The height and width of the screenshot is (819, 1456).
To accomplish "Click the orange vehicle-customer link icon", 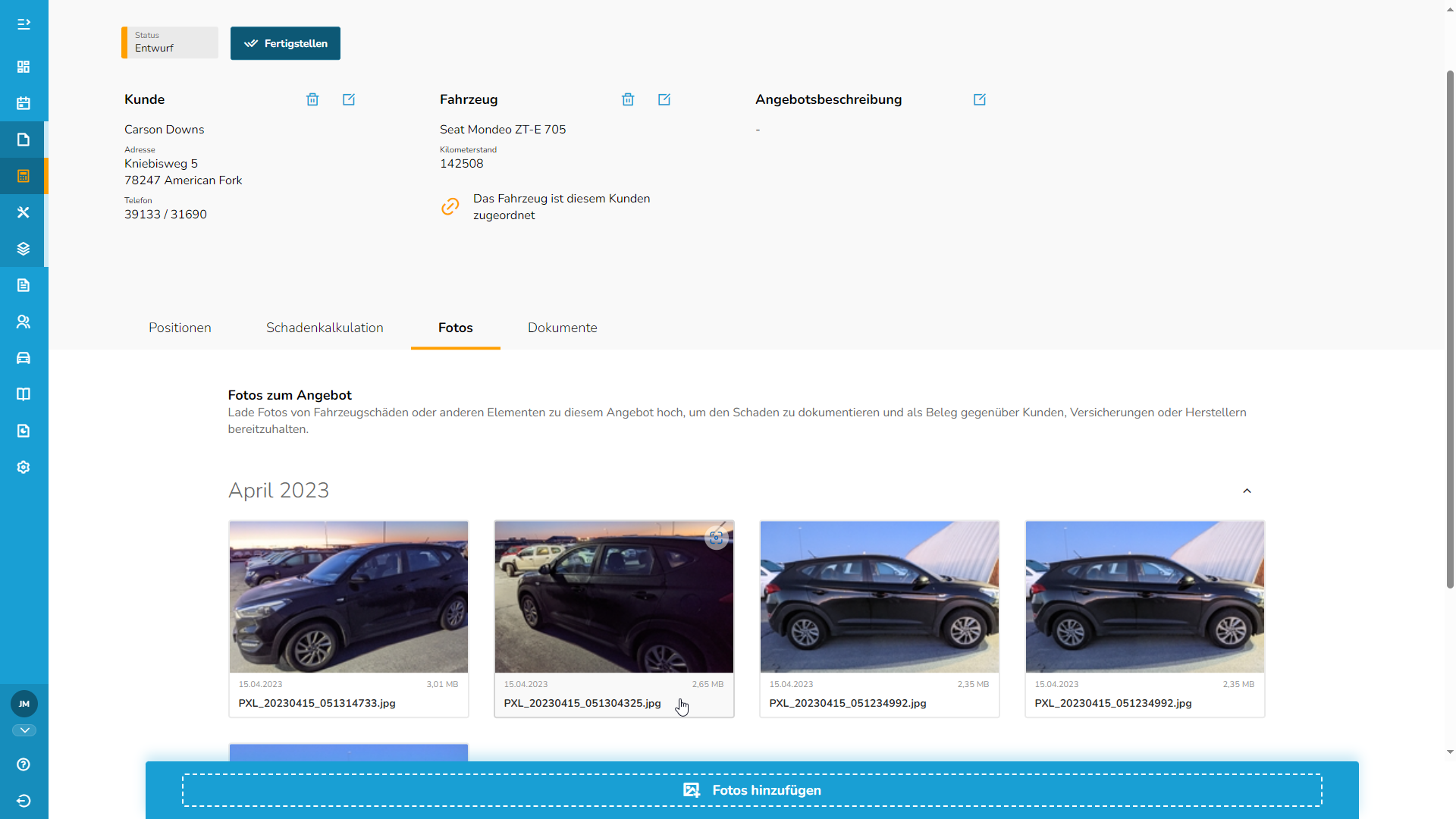I will click(x=450, y=206).
